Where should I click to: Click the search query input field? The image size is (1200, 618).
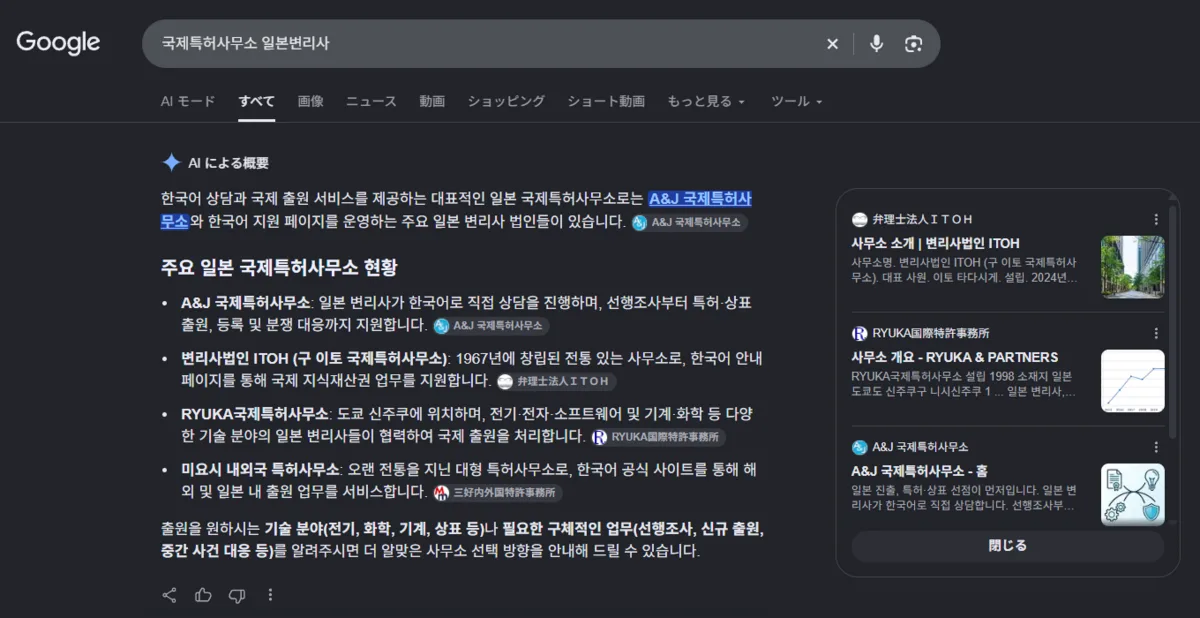485,44
